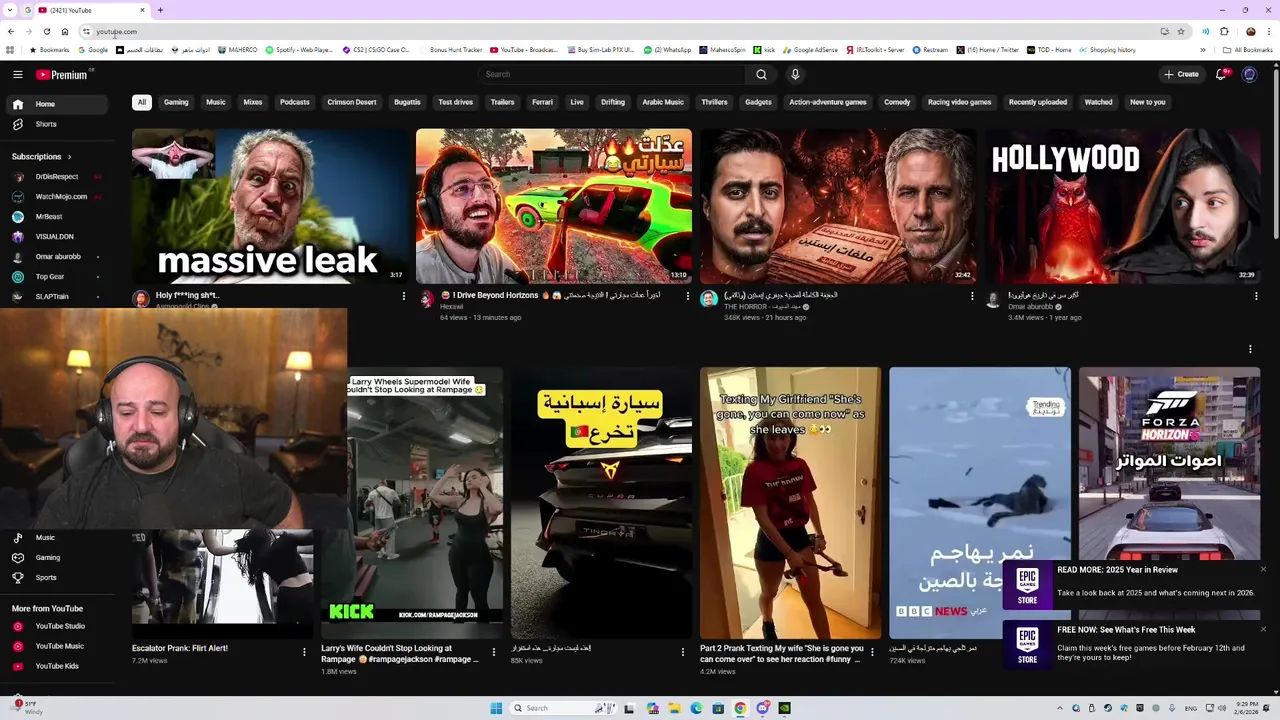
Task: Open the Spotify Web Player bookmark
Action: point(299,50)
